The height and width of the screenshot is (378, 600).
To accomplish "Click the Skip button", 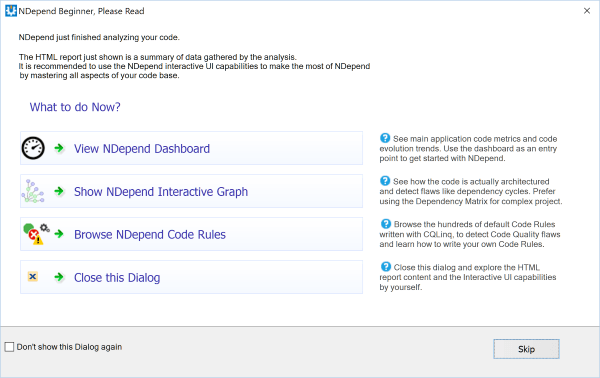I will [x=526, y=349].
